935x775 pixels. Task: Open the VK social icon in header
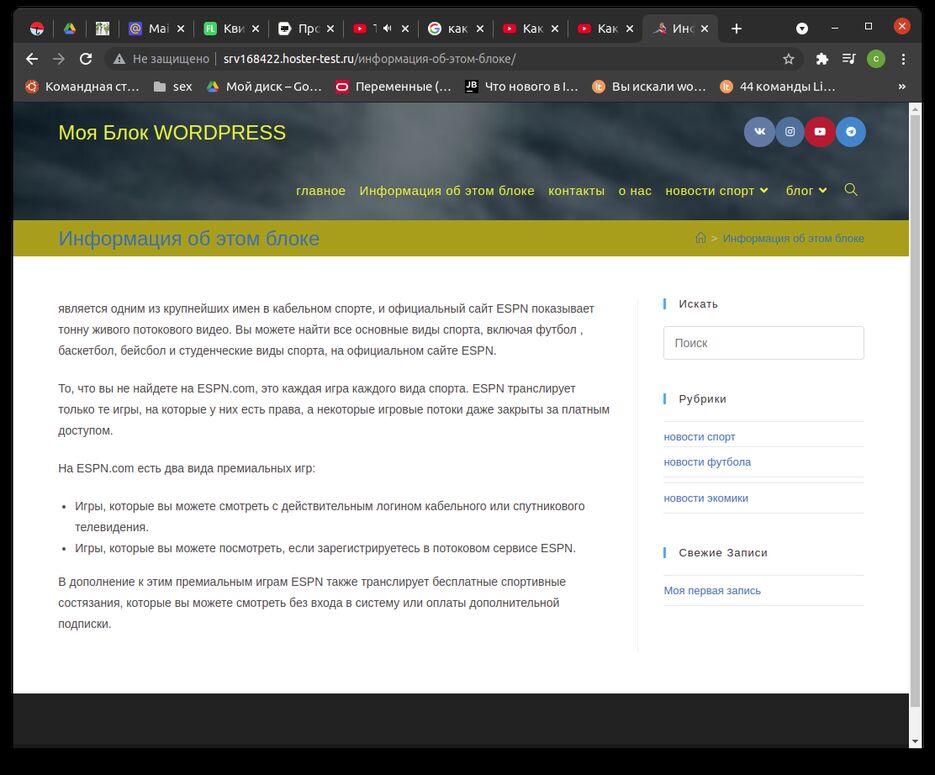(x=759, y=132)
